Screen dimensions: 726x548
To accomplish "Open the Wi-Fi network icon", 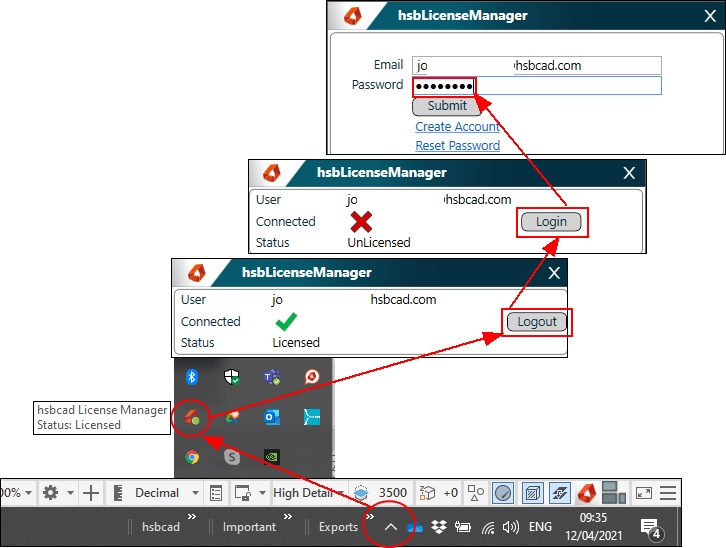I will [488, 527].
